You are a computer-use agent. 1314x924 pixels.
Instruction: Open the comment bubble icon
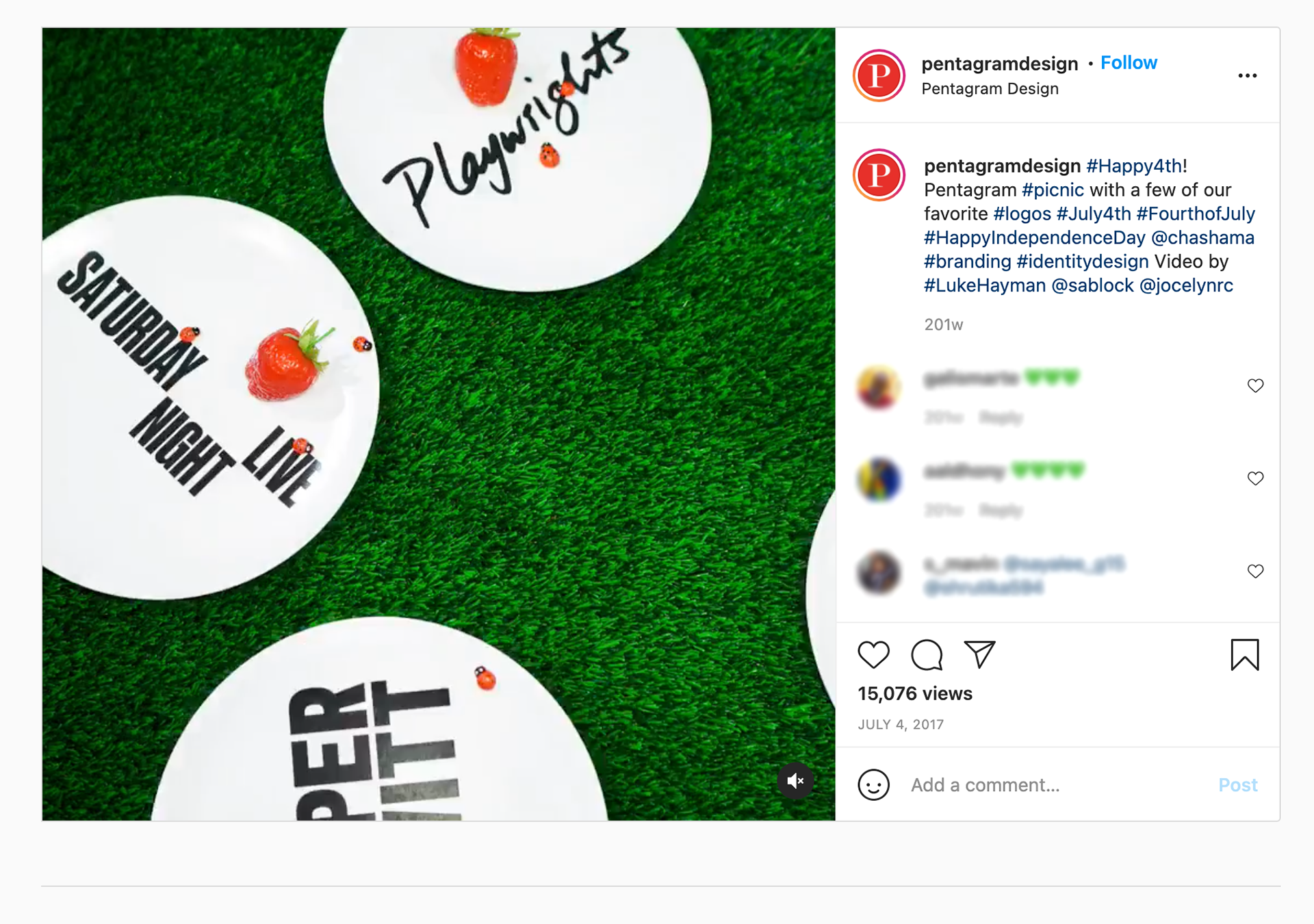pos(927,655)
